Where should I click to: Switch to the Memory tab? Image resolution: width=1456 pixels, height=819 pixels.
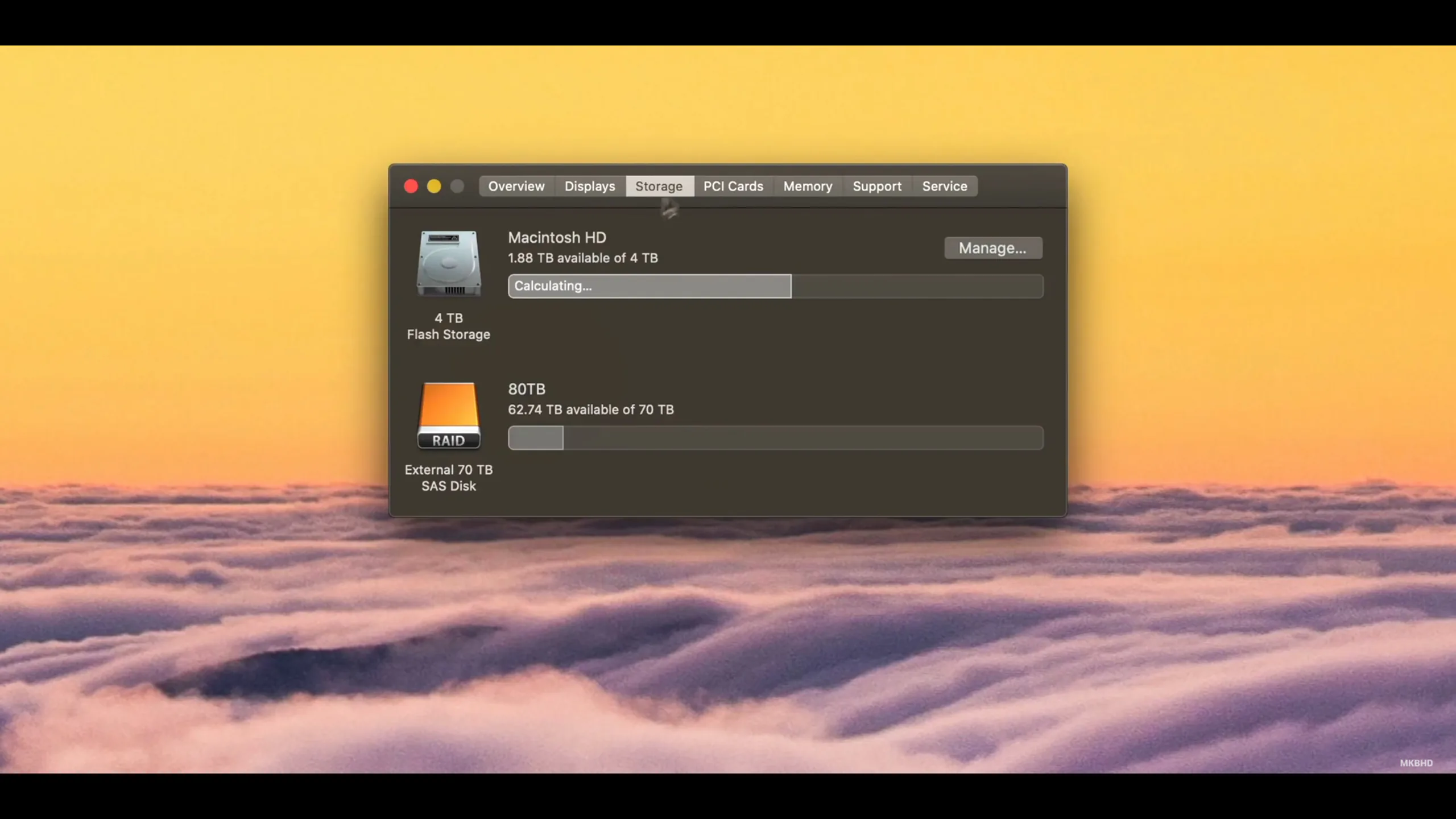point(808,186)
